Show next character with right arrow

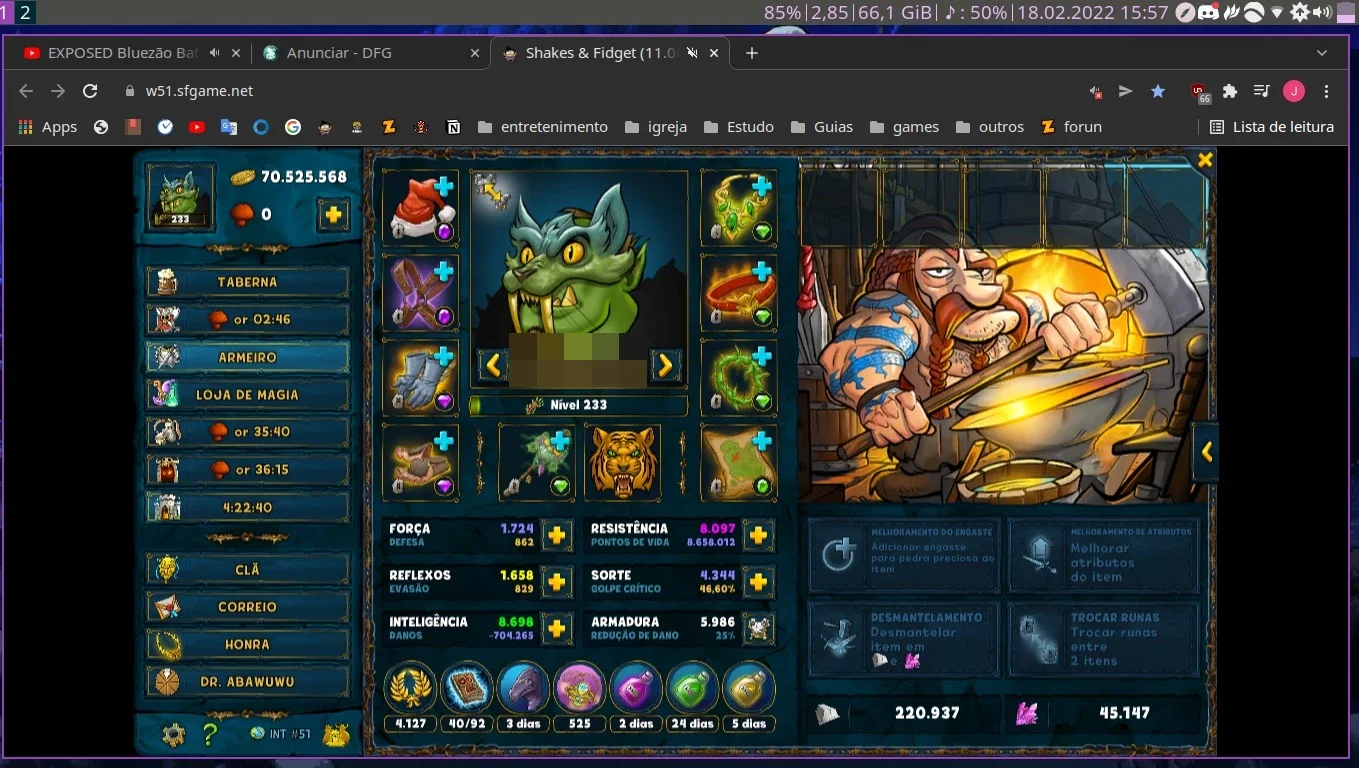pos(665,365)
